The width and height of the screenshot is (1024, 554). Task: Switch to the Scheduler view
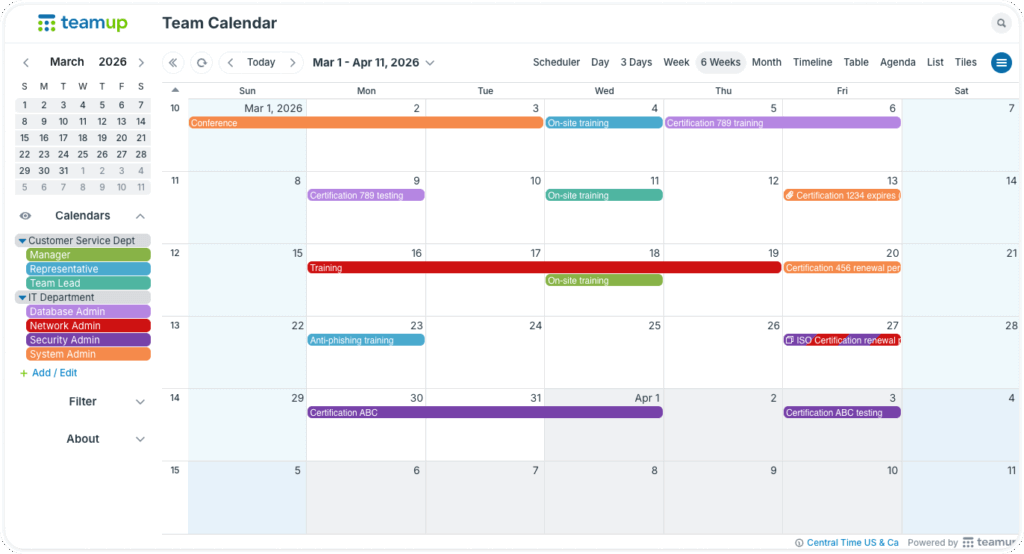tap(556, 63)
